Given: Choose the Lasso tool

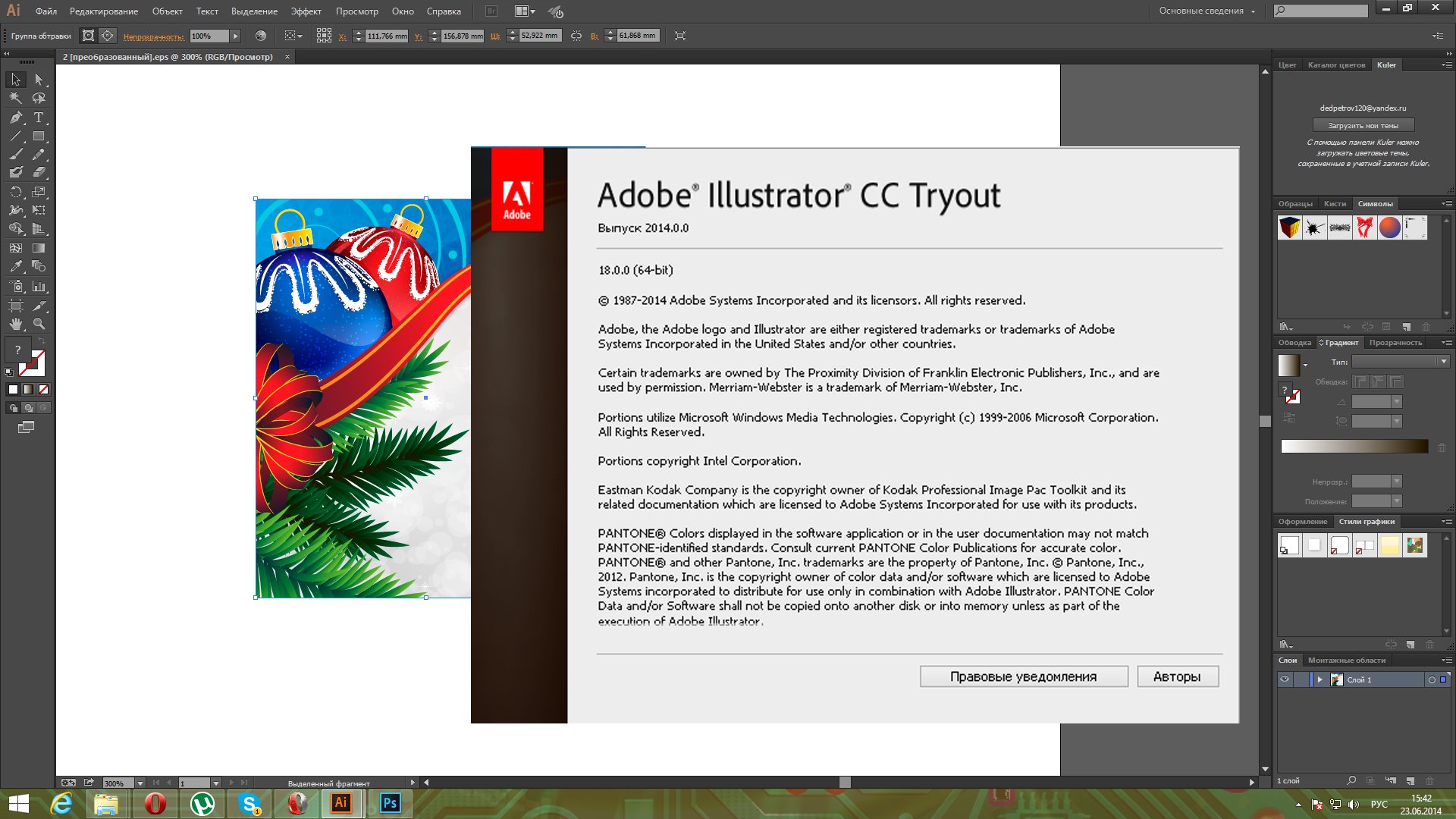Looking at the screenshot, I should pyautogui.click(x=39, y=98).
